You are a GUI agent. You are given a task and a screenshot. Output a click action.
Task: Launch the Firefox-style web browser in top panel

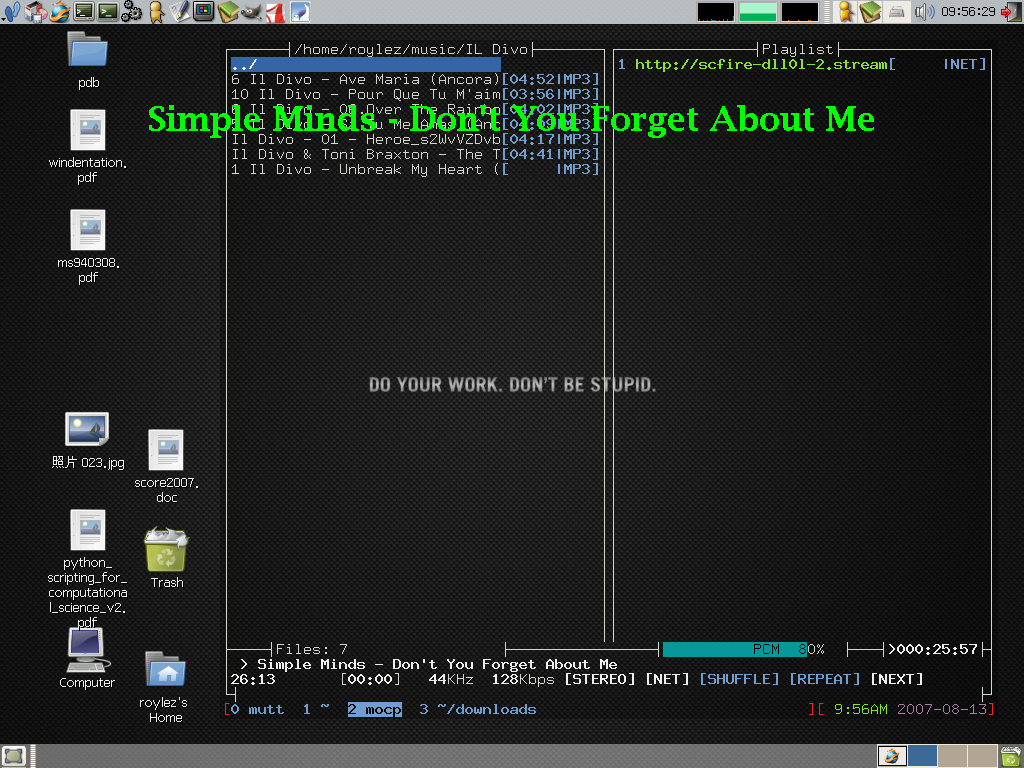coord(59,12)
